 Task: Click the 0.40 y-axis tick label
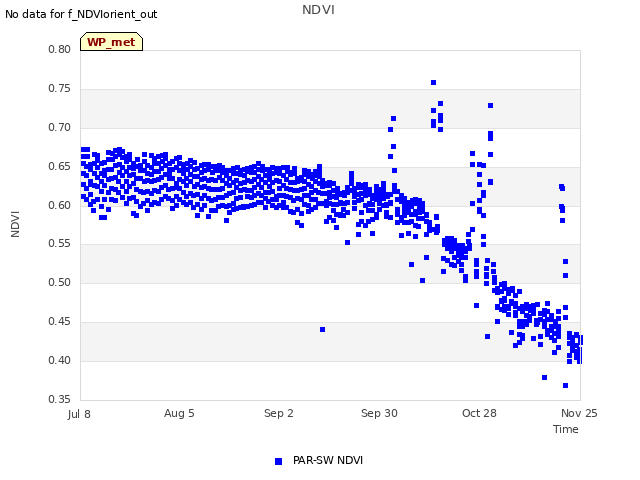60,360
